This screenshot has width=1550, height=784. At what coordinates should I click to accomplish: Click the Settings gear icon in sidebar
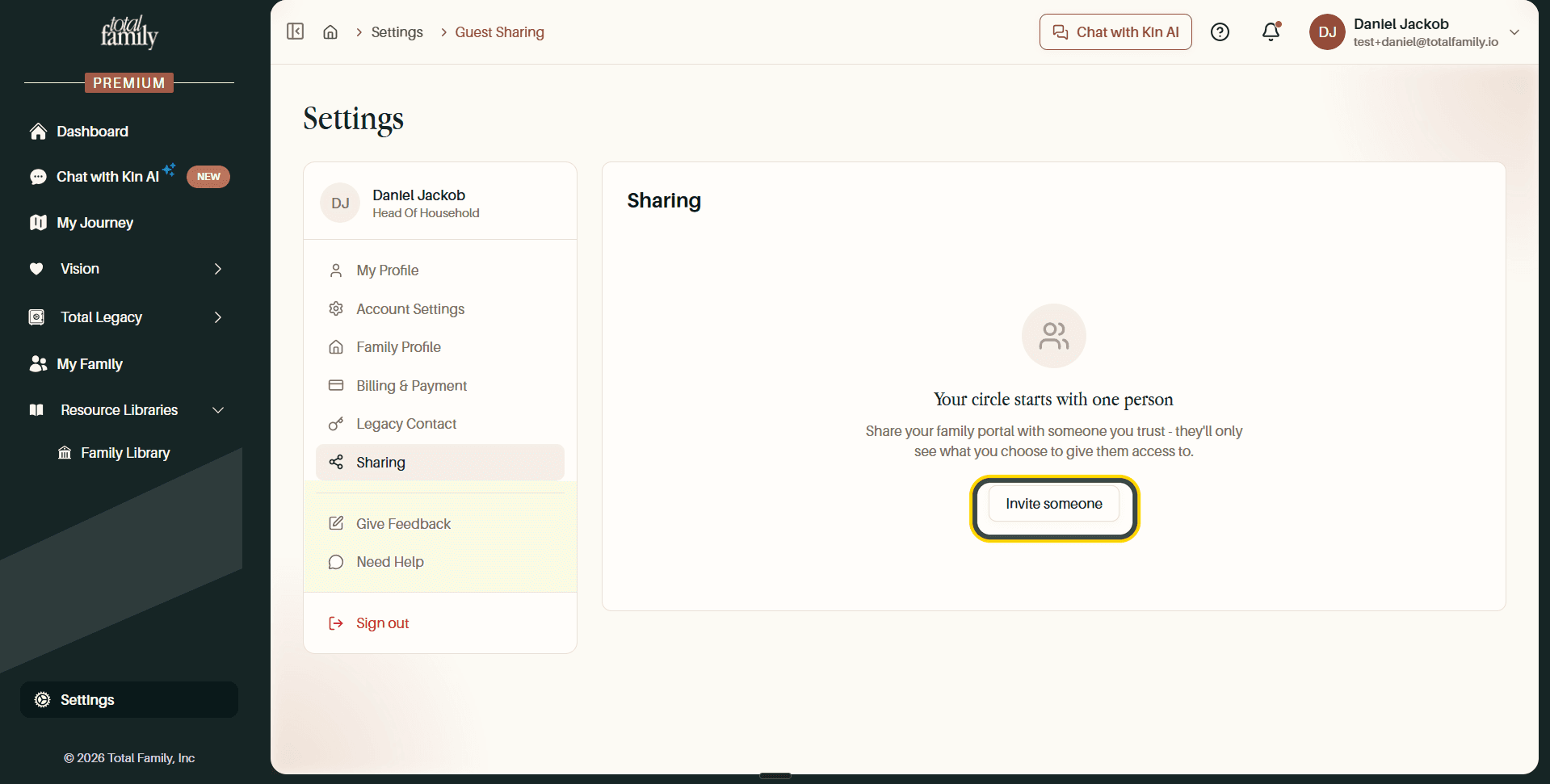42,700
